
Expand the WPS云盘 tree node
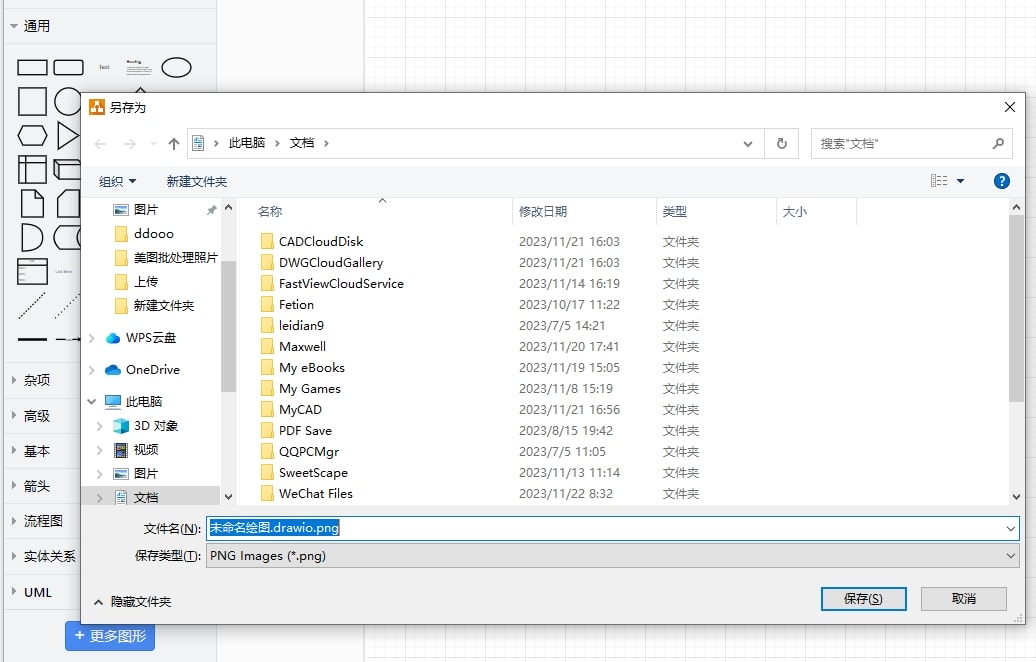[93, 338]
